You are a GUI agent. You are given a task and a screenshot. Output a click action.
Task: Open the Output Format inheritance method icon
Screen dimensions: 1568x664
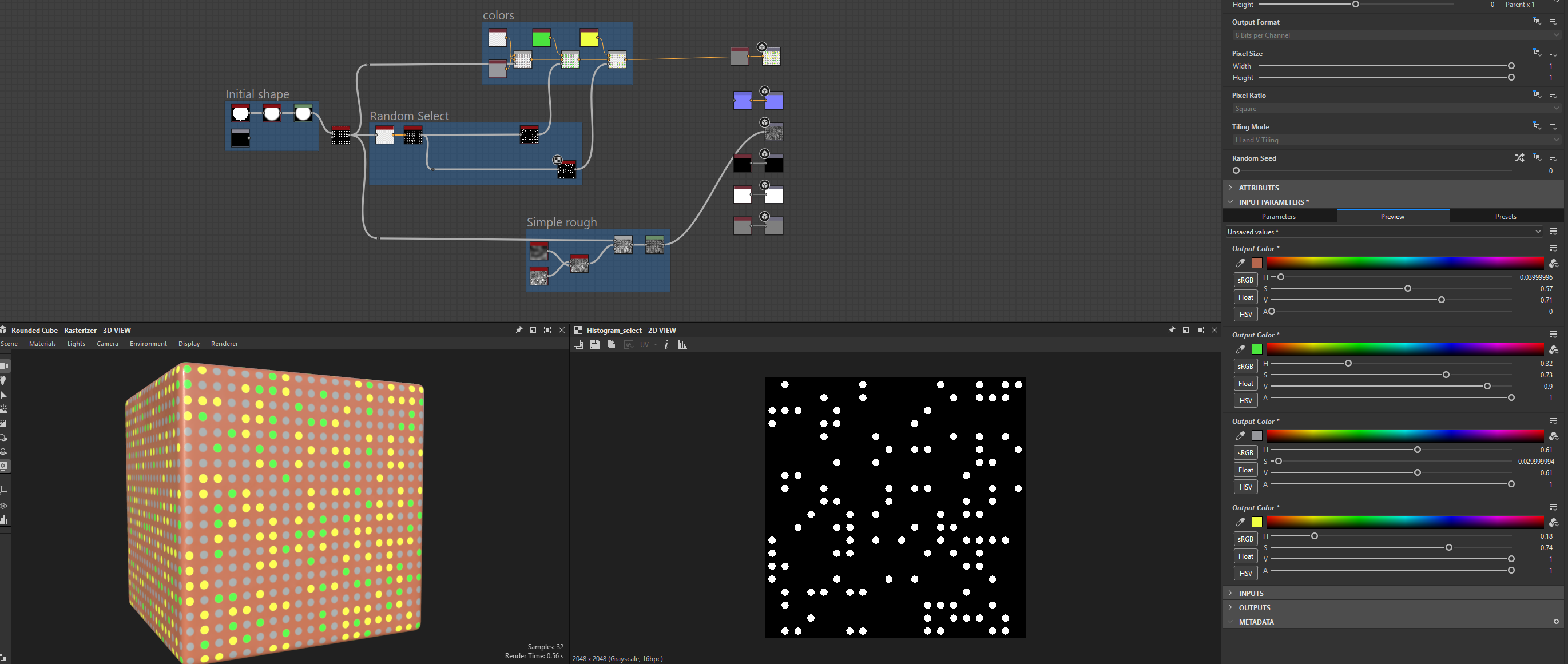pos(1537,21)
